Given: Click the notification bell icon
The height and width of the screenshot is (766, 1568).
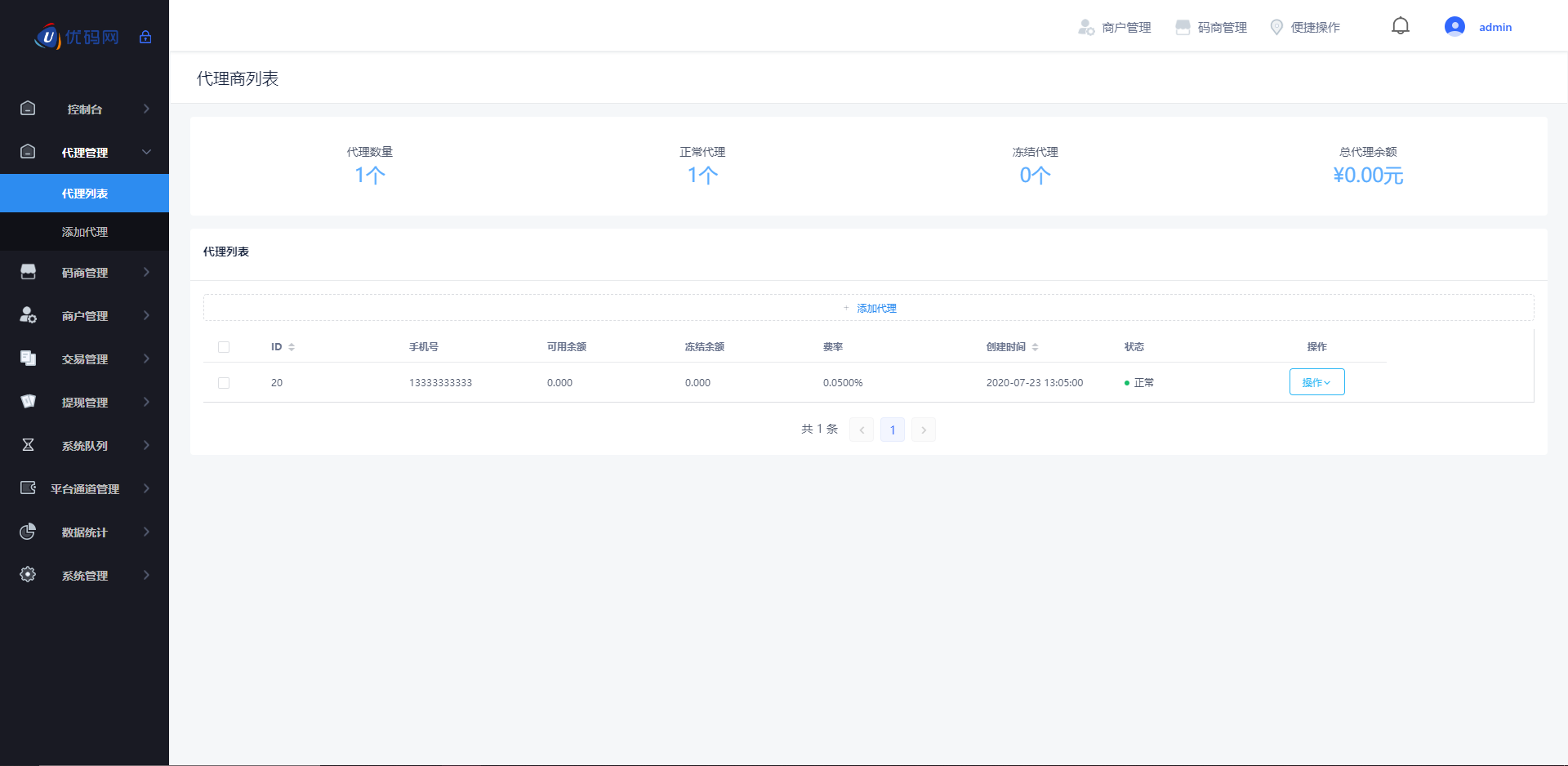Looking at the screenshot, I should 1400,26.
